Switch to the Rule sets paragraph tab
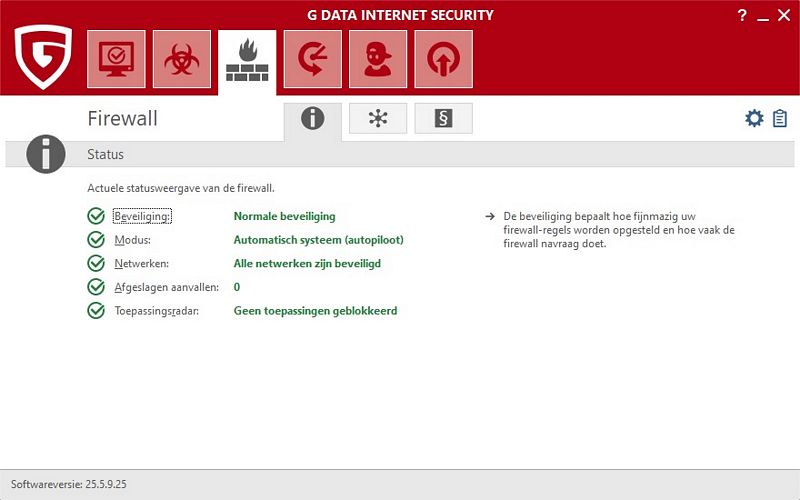This screenshot has height=500, width=800. tap(443, 118)
